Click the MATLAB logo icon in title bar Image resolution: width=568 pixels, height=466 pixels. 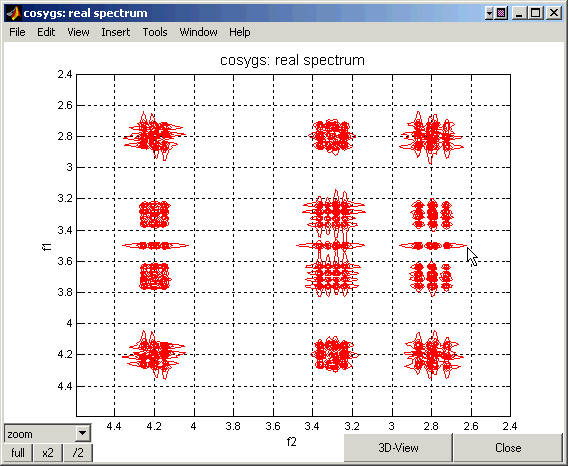tap(13, 13)
